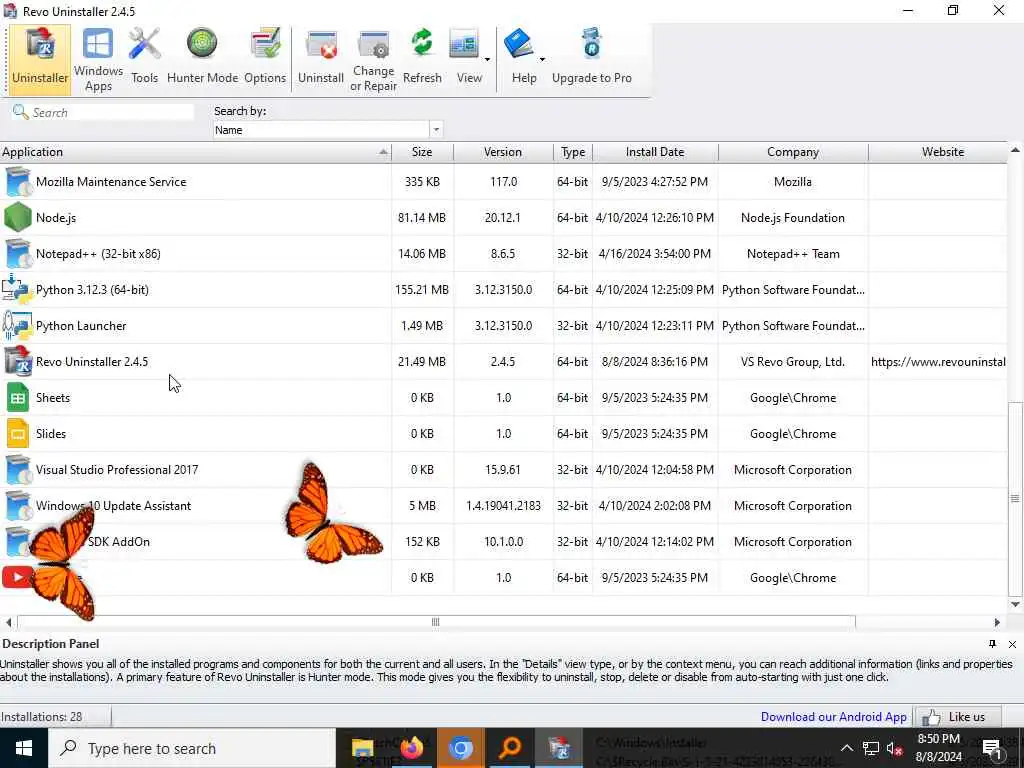Select the Python 3.12.3 (64-bit) icon
The image size is (1024, 768).
tap(18, 289)
